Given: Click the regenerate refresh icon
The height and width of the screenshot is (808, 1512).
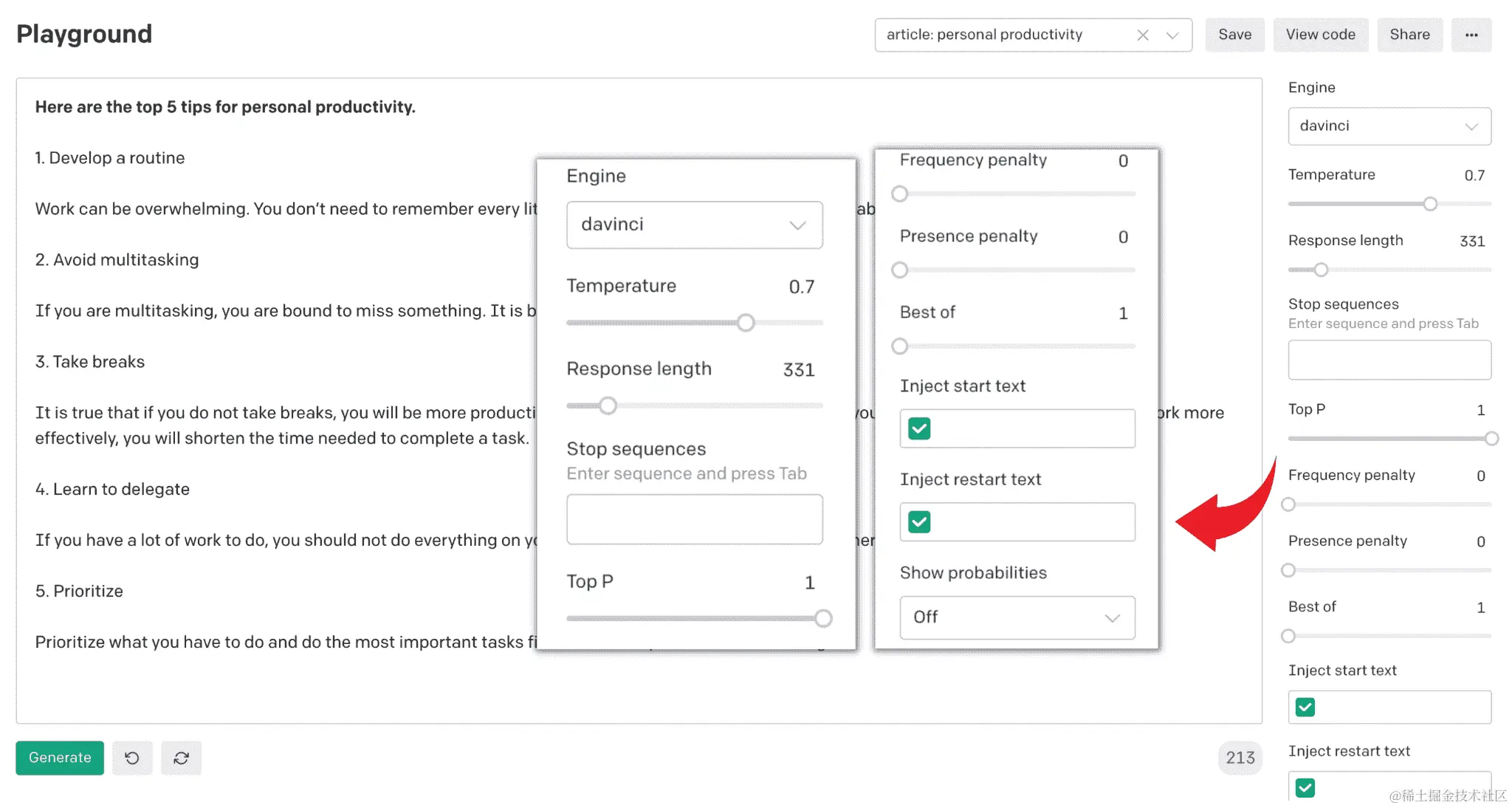Looking at the screenshot, I should tap(181, 758).
